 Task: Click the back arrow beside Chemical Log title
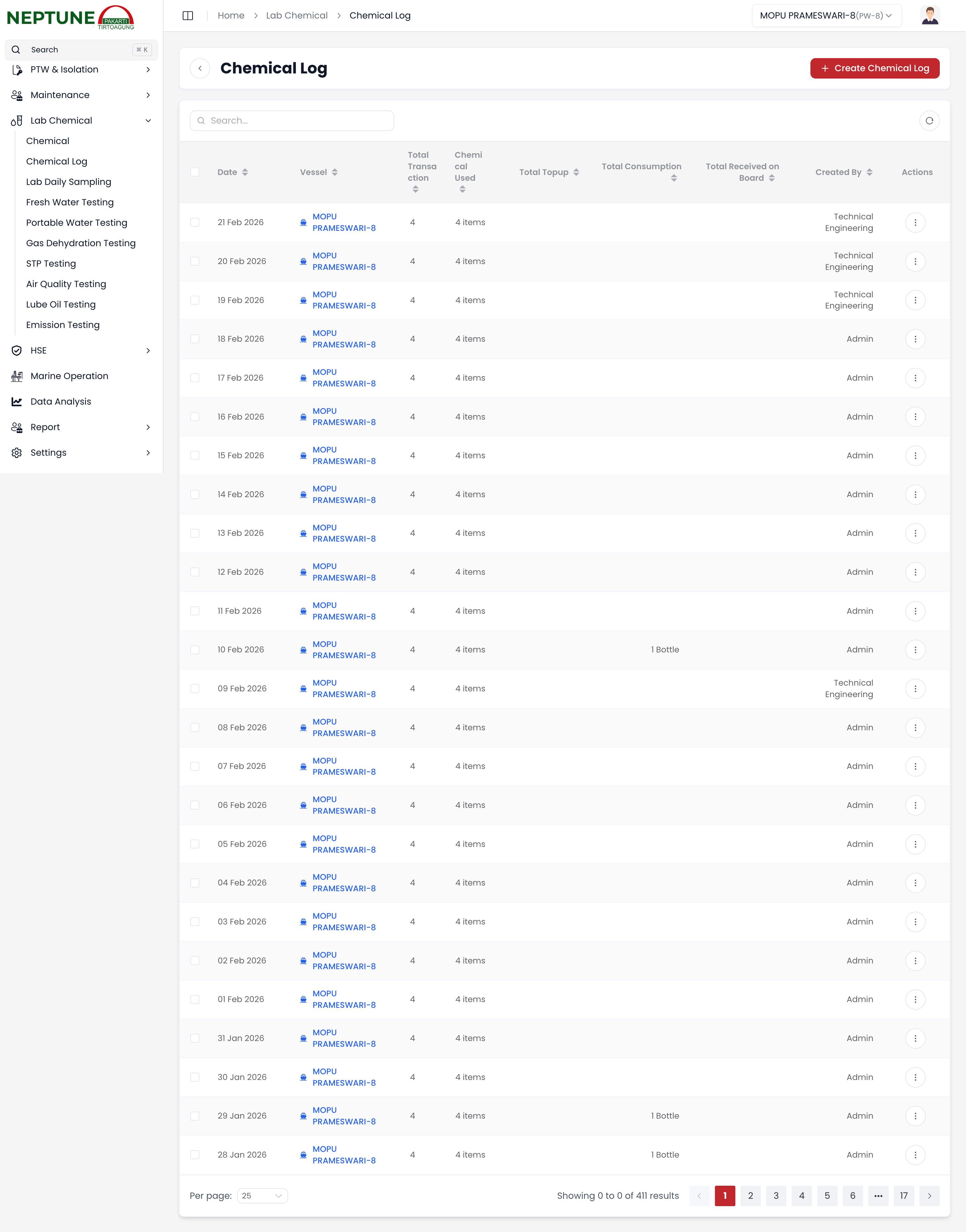tap(200, 68)
